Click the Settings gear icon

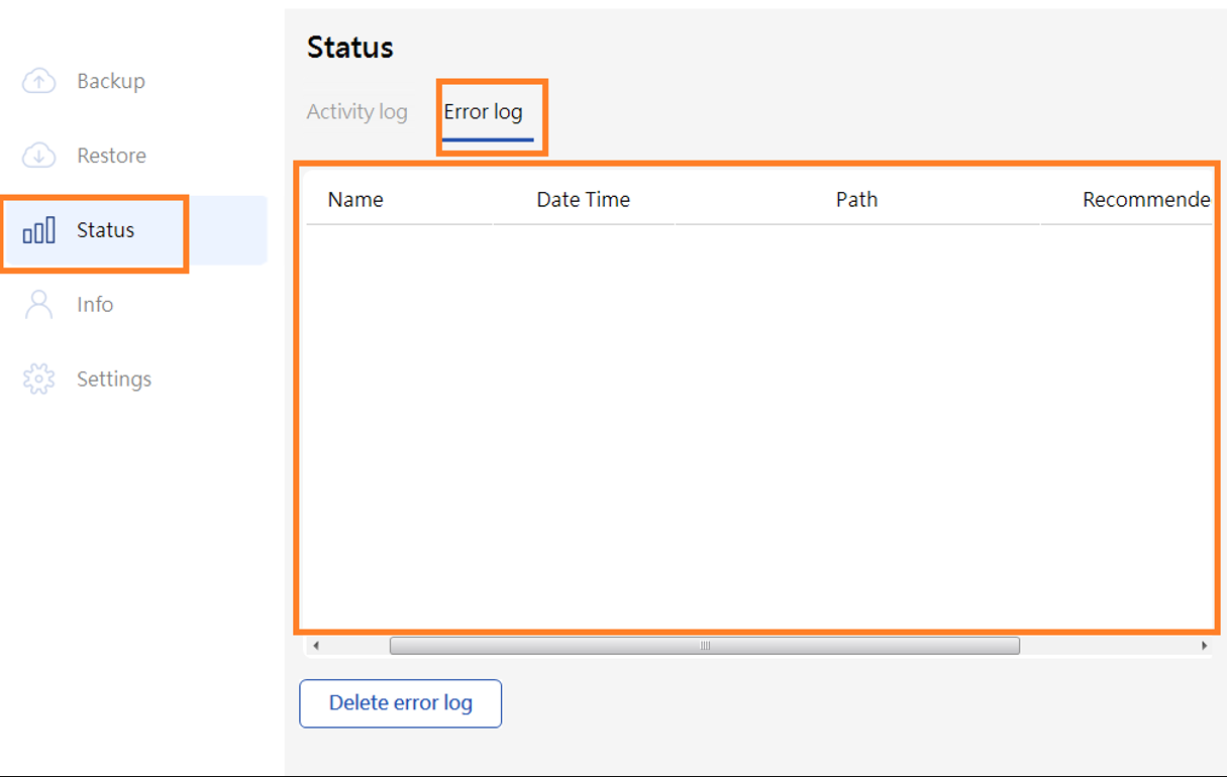click(x=39, y=379)
